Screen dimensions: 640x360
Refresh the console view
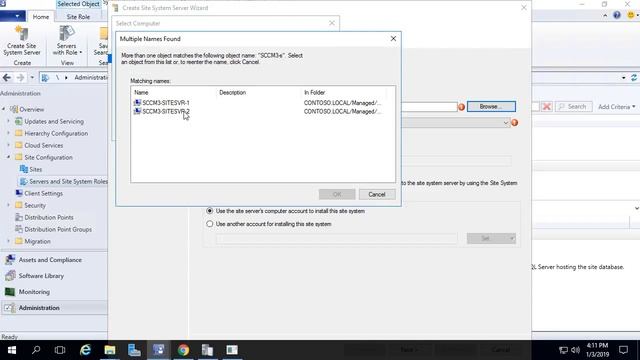coord(633,78)
